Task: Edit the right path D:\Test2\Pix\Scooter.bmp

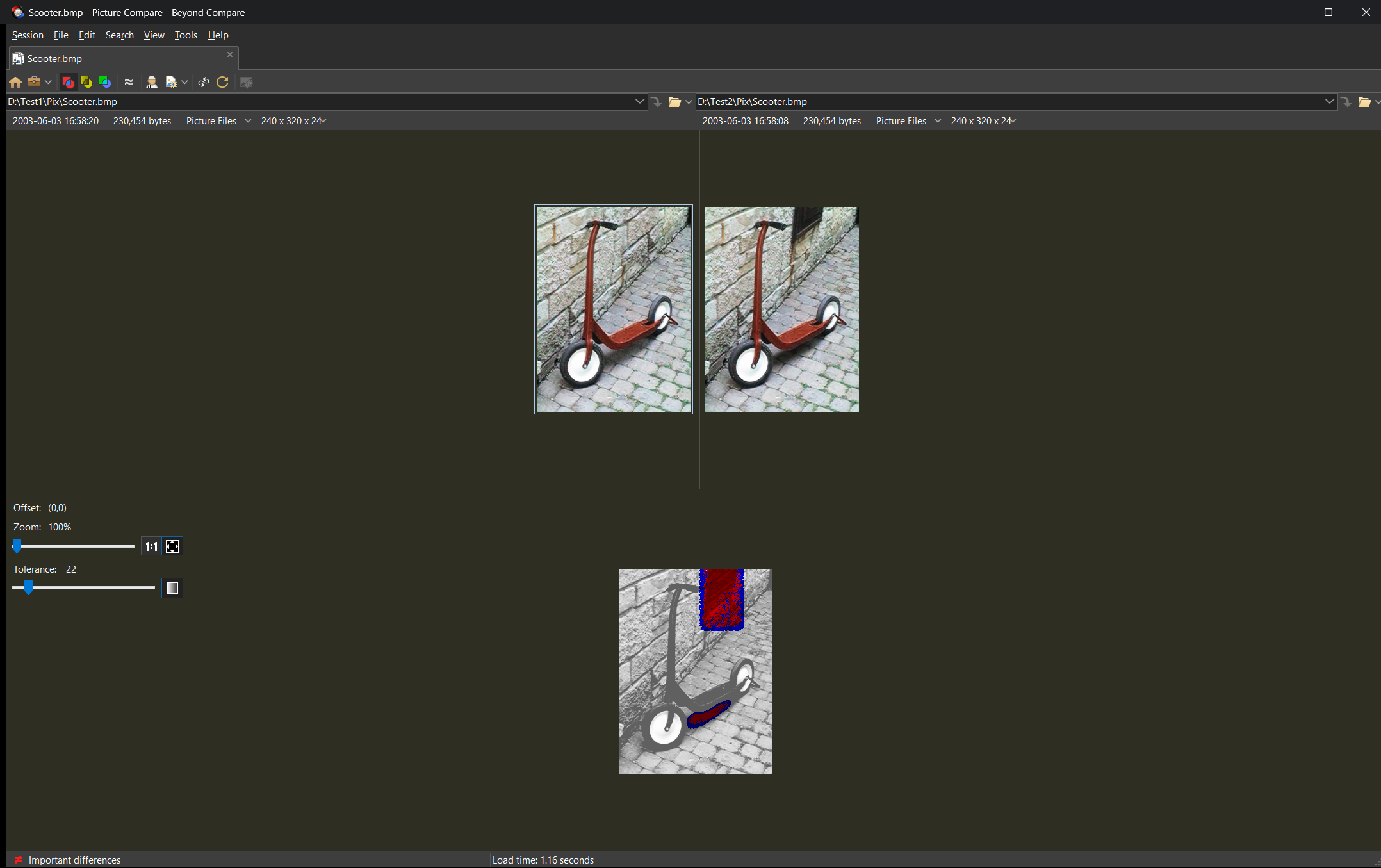Action: tap(1009, 102)
